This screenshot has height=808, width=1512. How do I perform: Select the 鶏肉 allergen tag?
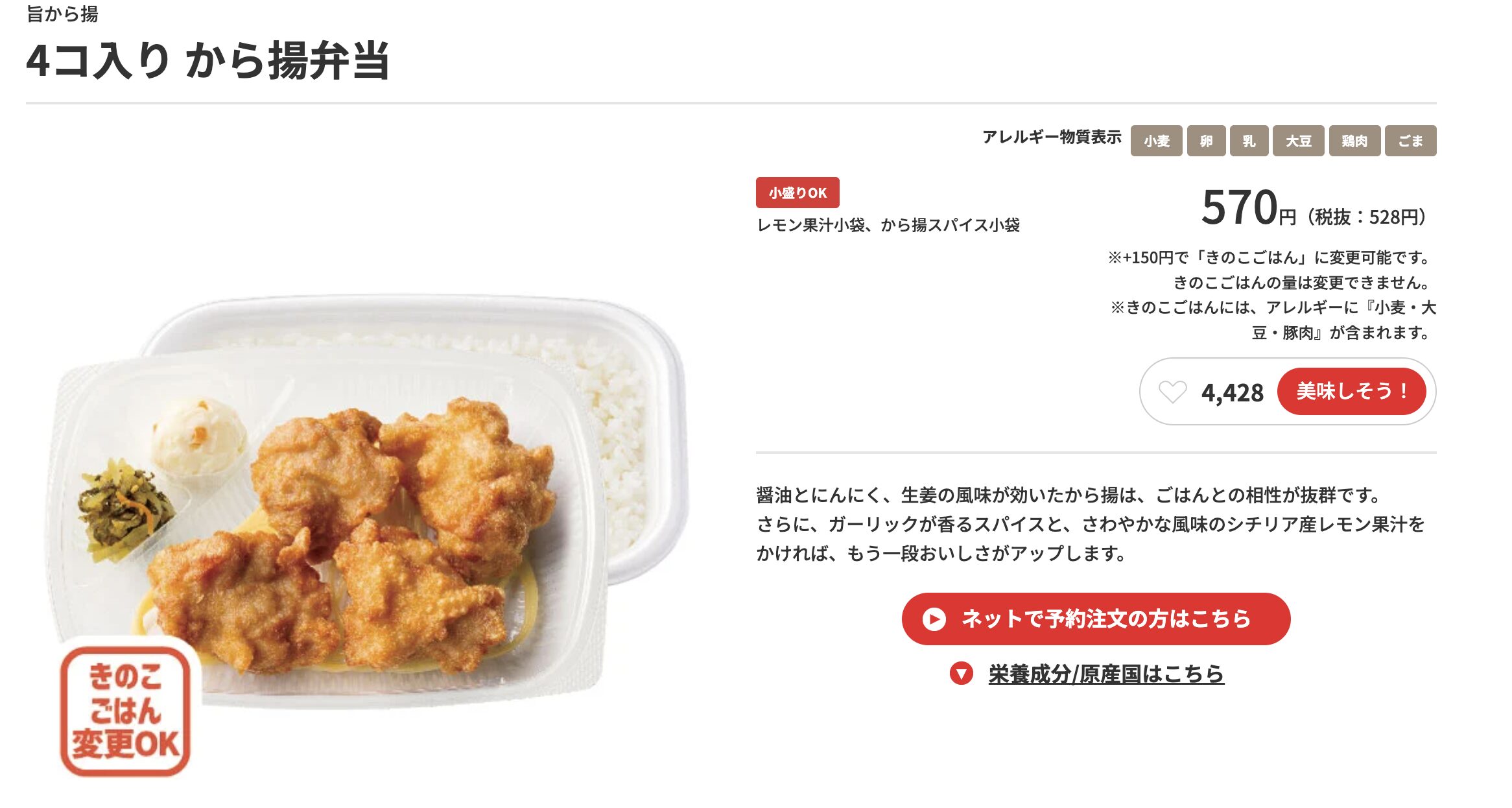point(1354,141)
